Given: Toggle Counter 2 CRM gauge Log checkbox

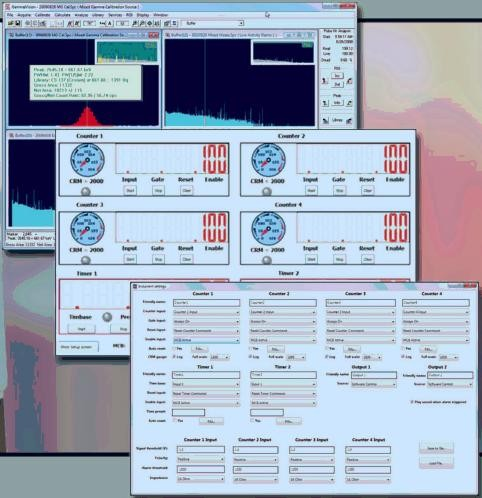Looking at the screenshot, I should coord(251,357).
